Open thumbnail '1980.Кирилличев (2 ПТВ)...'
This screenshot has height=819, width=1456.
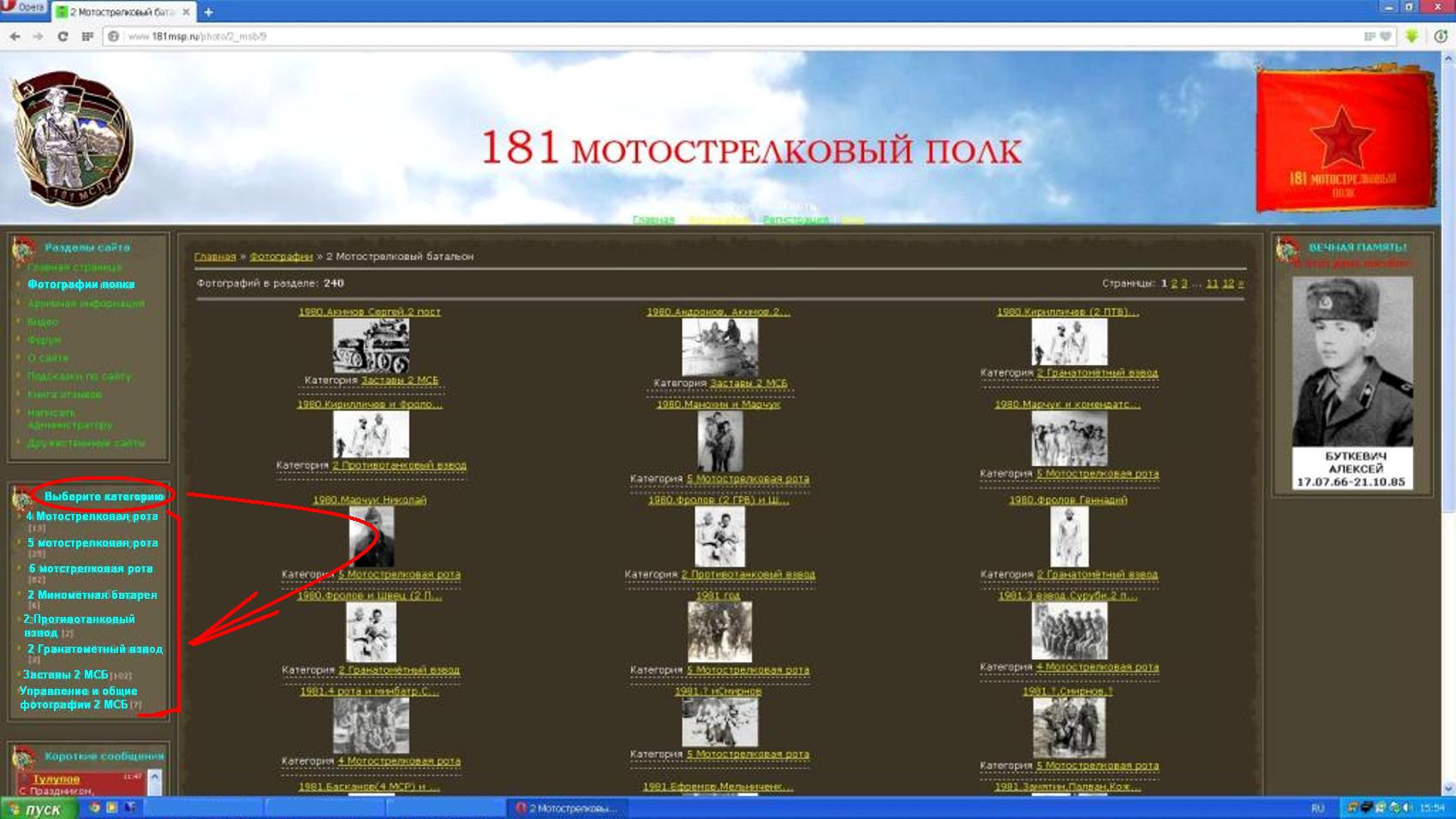[1069, 342]
